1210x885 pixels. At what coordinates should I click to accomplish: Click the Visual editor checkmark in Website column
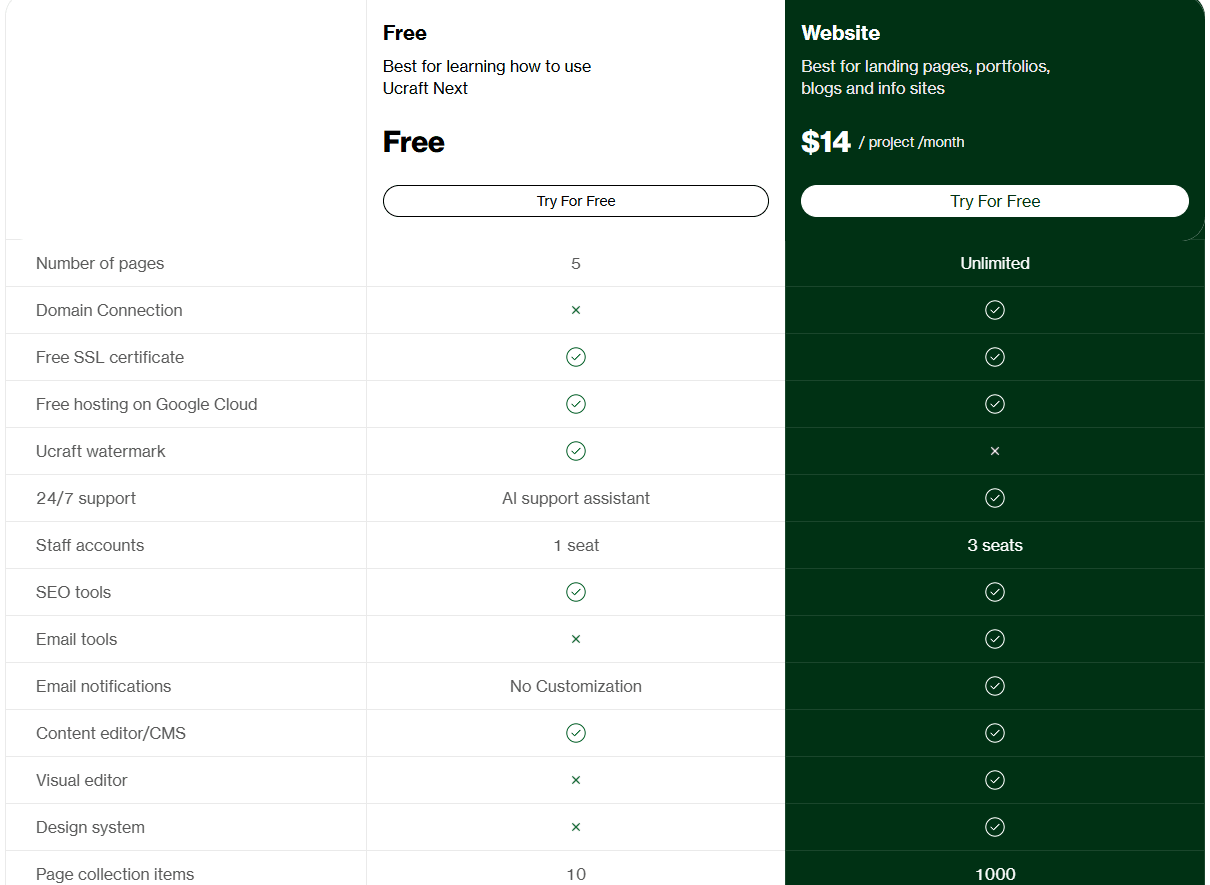pos(995,780)
